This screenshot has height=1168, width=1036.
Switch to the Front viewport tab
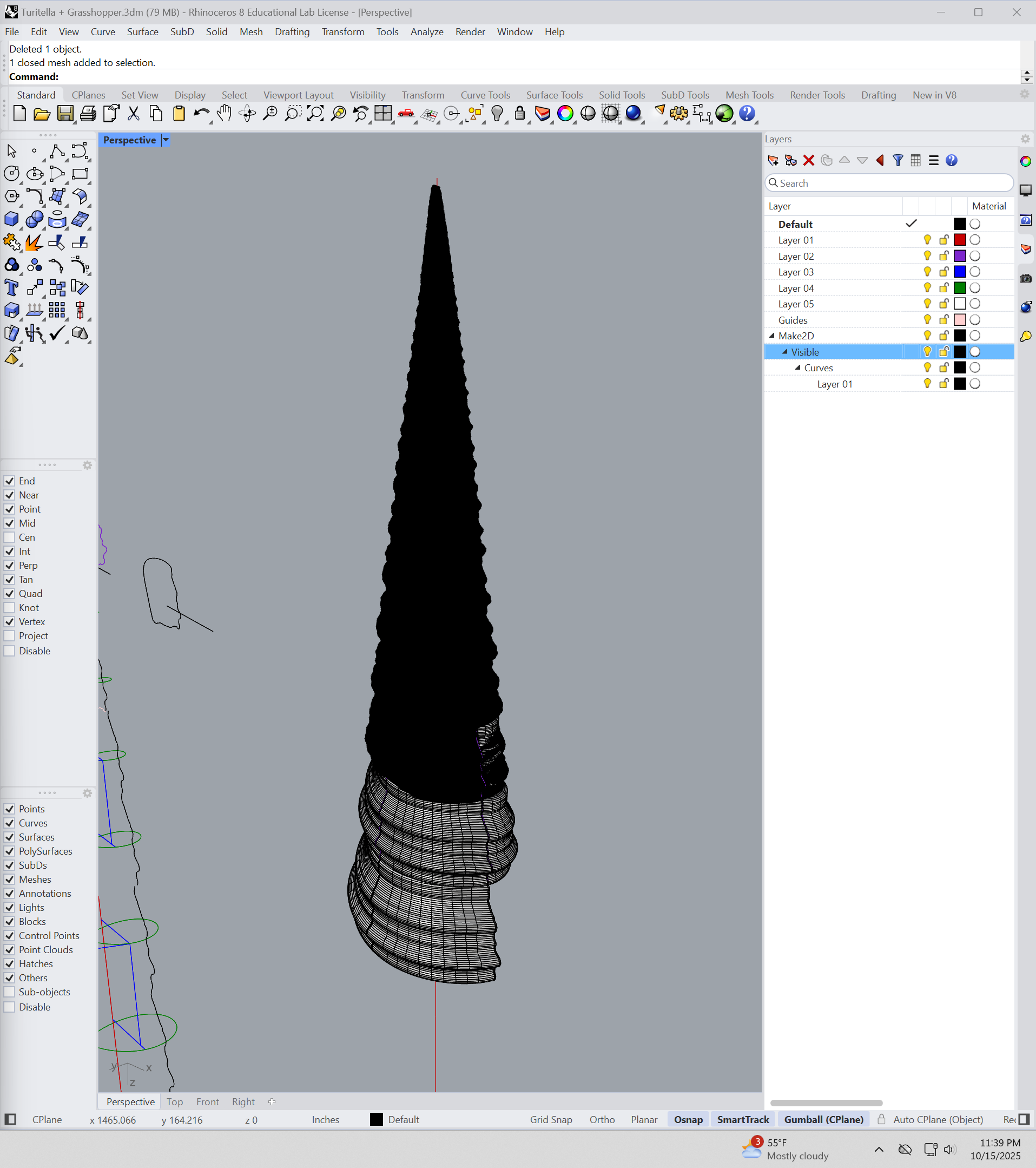point(207,1102)
